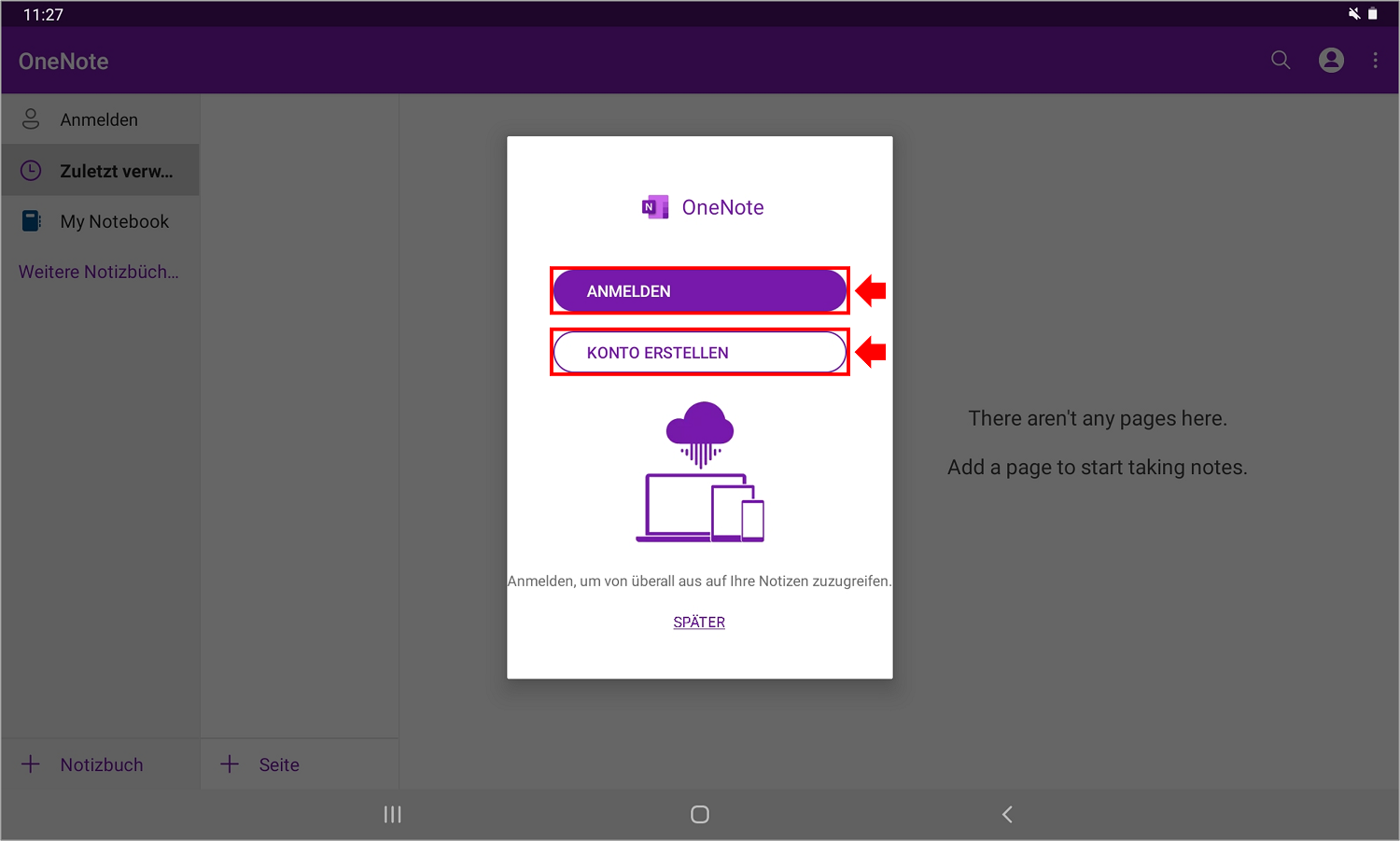Click the clock icon beside Zuletzt verw...
Screen dimensions: 1400x841
point(31,170)
